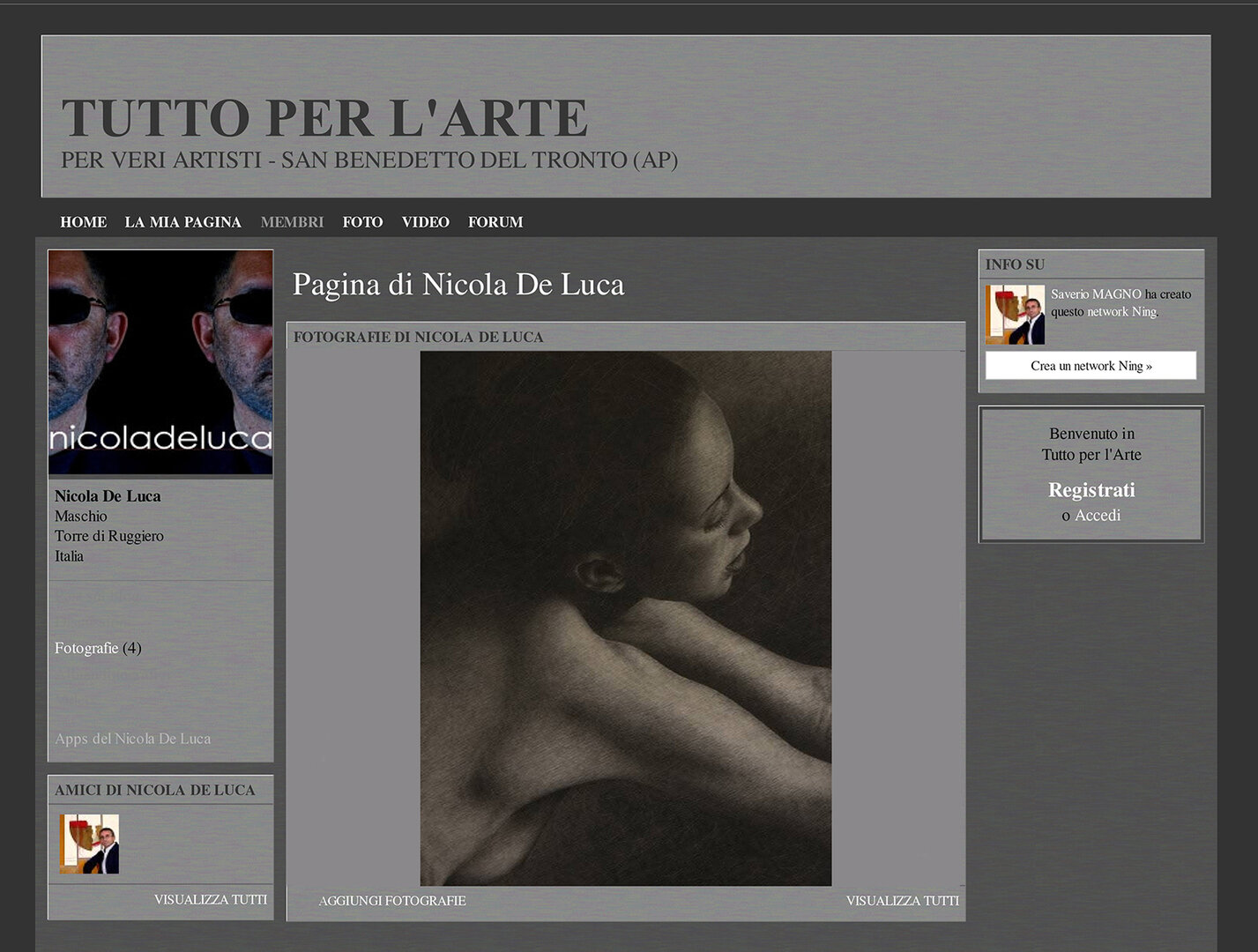This screenshot has width=1258, height=952.
Task: Open the Saverio MAGNO profile link
Action: (x=1095, y=294)
